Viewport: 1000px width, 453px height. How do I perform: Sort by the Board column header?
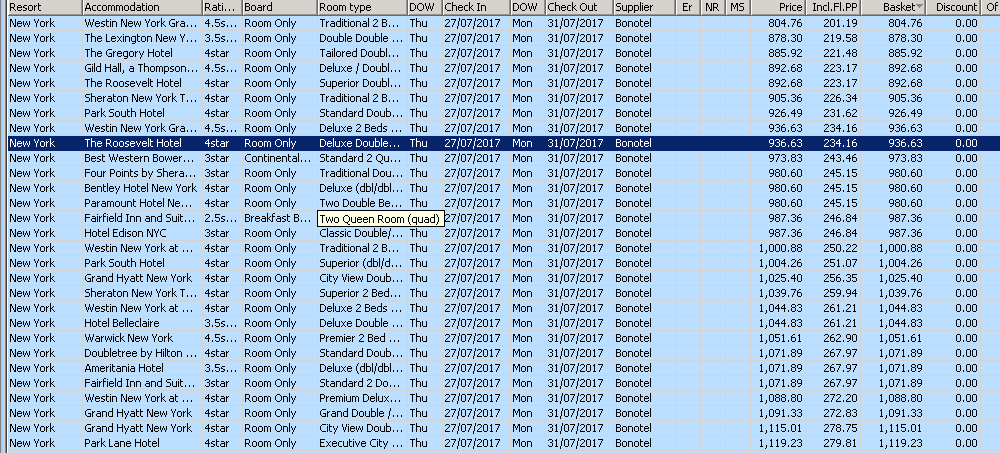279,7
